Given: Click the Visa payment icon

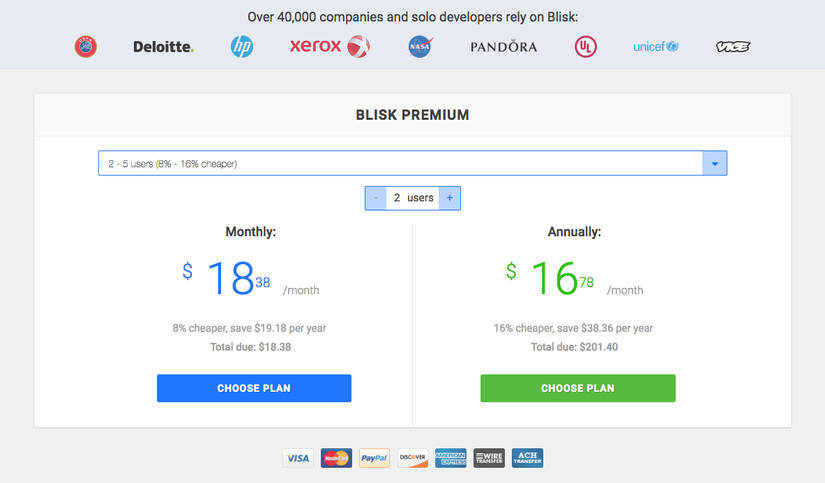Looking at the screenshot, I should pos(298,458).
